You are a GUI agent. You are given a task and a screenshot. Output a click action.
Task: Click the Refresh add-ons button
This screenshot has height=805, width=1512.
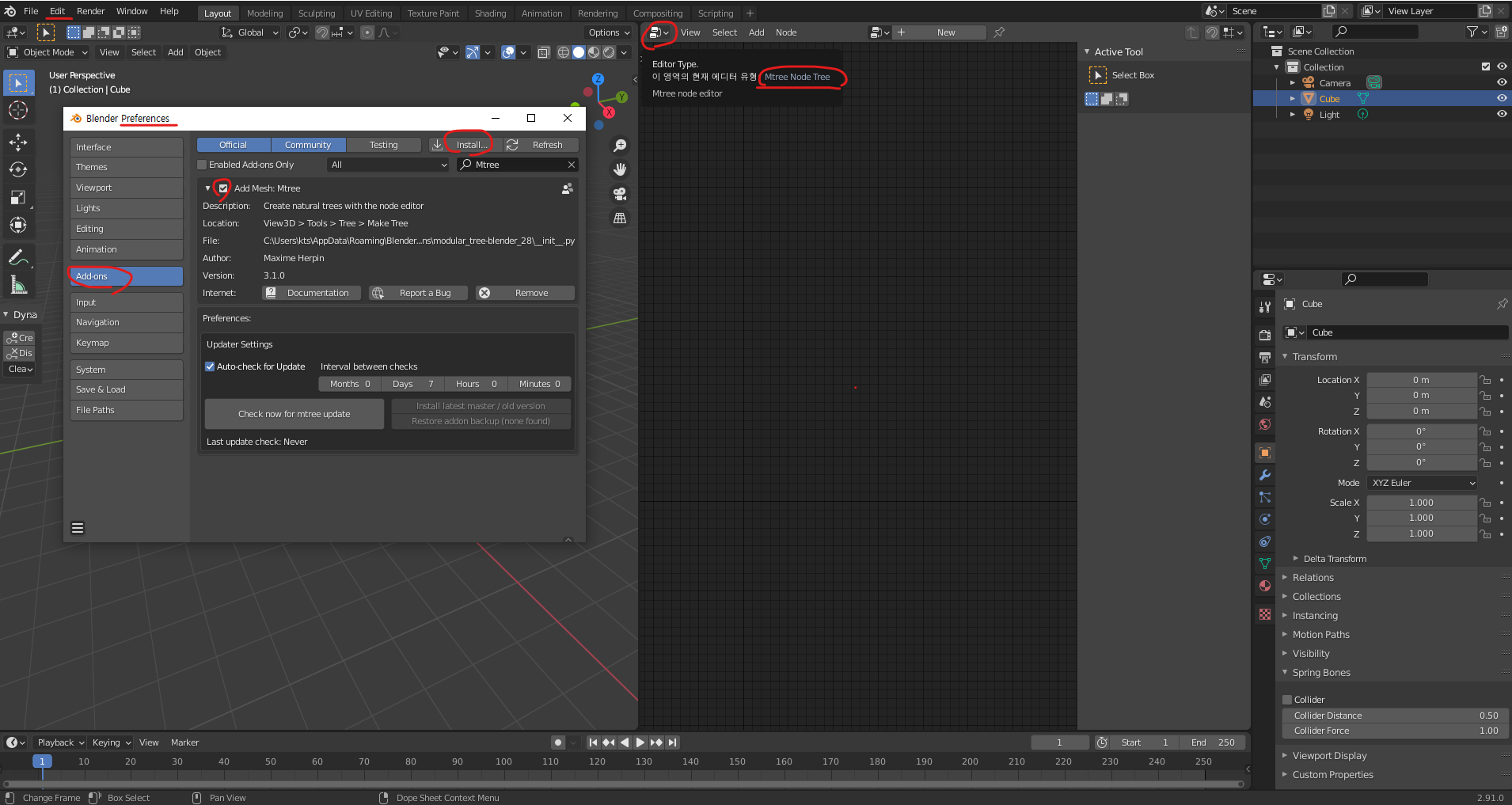[x=541, y=145]
